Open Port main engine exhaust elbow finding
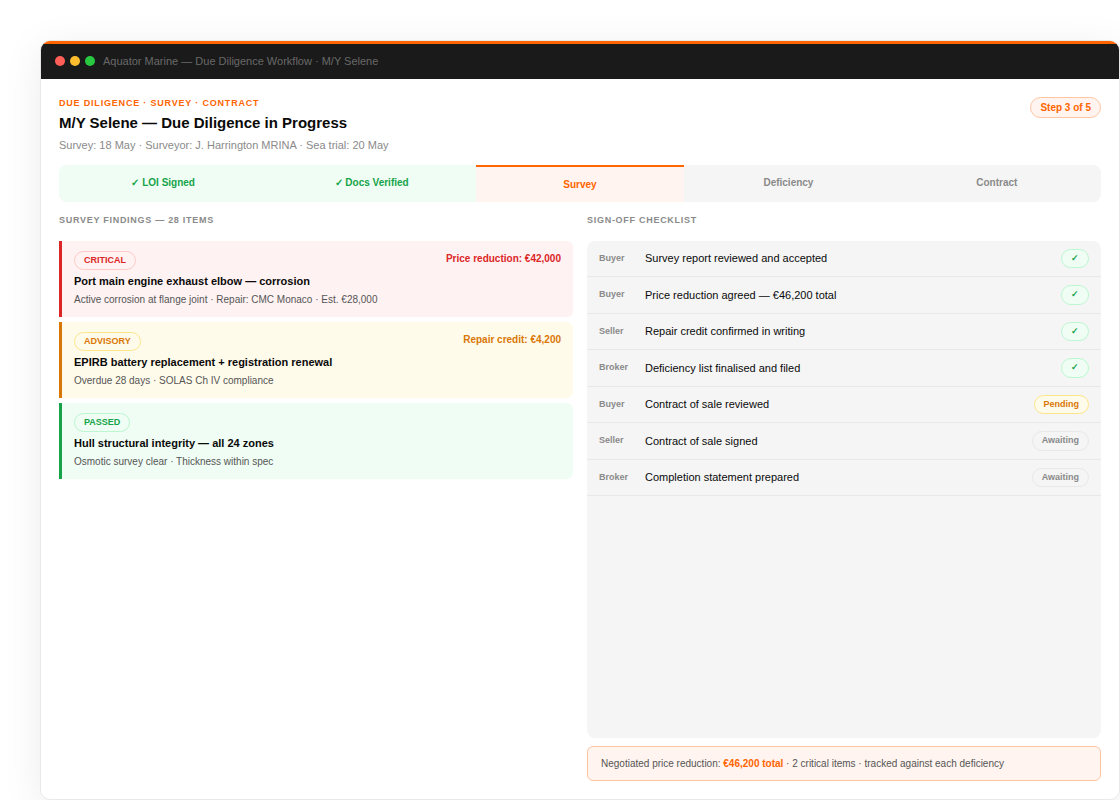The width and height of the screenshot is (1120, 800). click(316, 279)
